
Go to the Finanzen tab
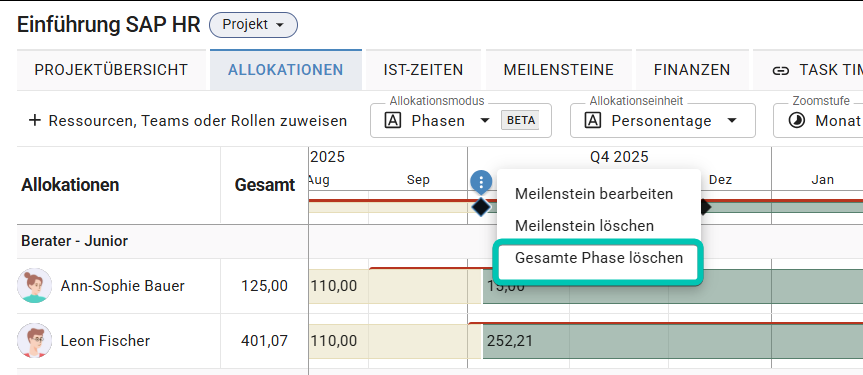[692, 70]
